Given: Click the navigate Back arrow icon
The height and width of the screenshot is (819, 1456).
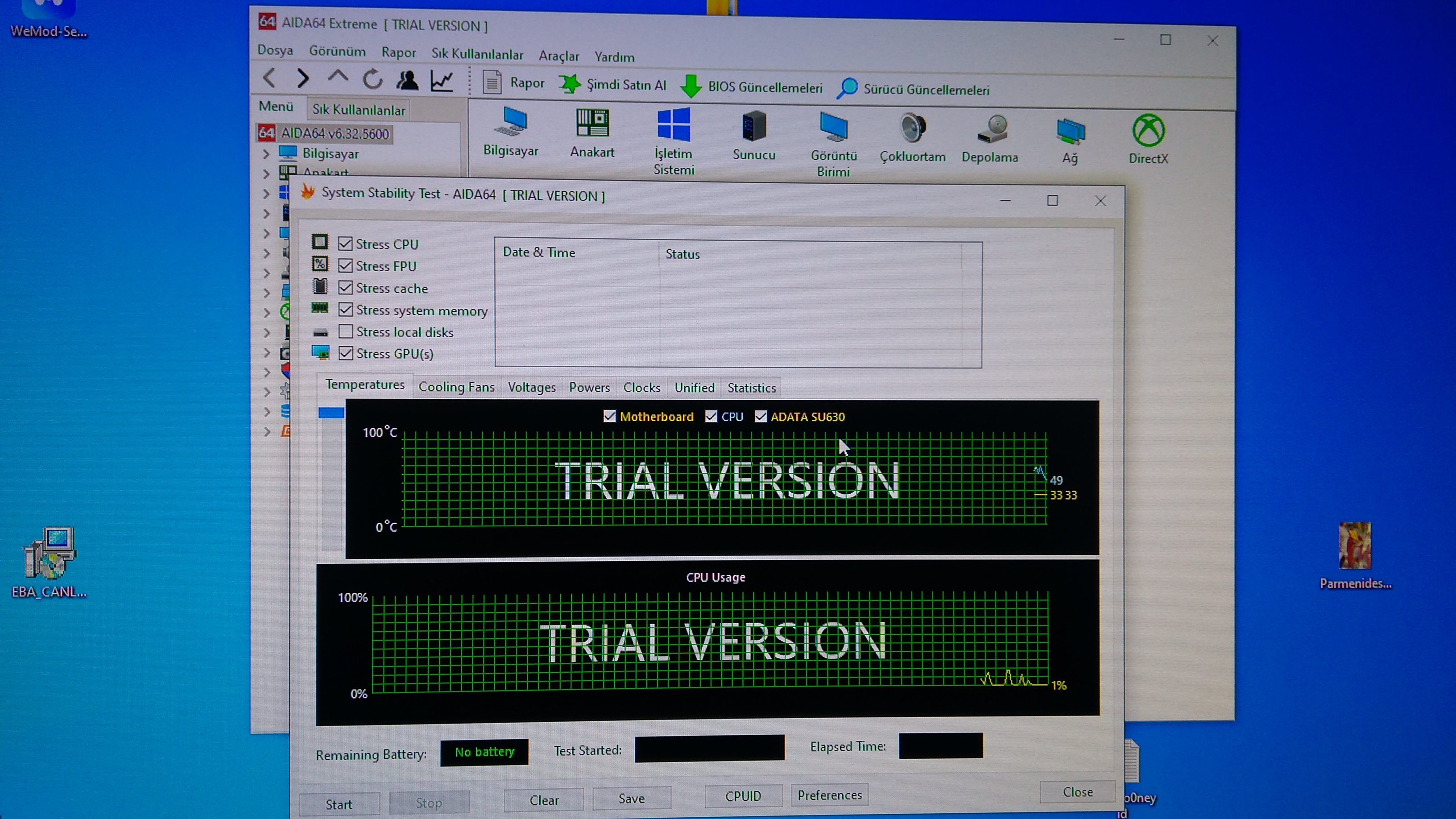Looking at the screenshot, I should click(x=270, y=78).
